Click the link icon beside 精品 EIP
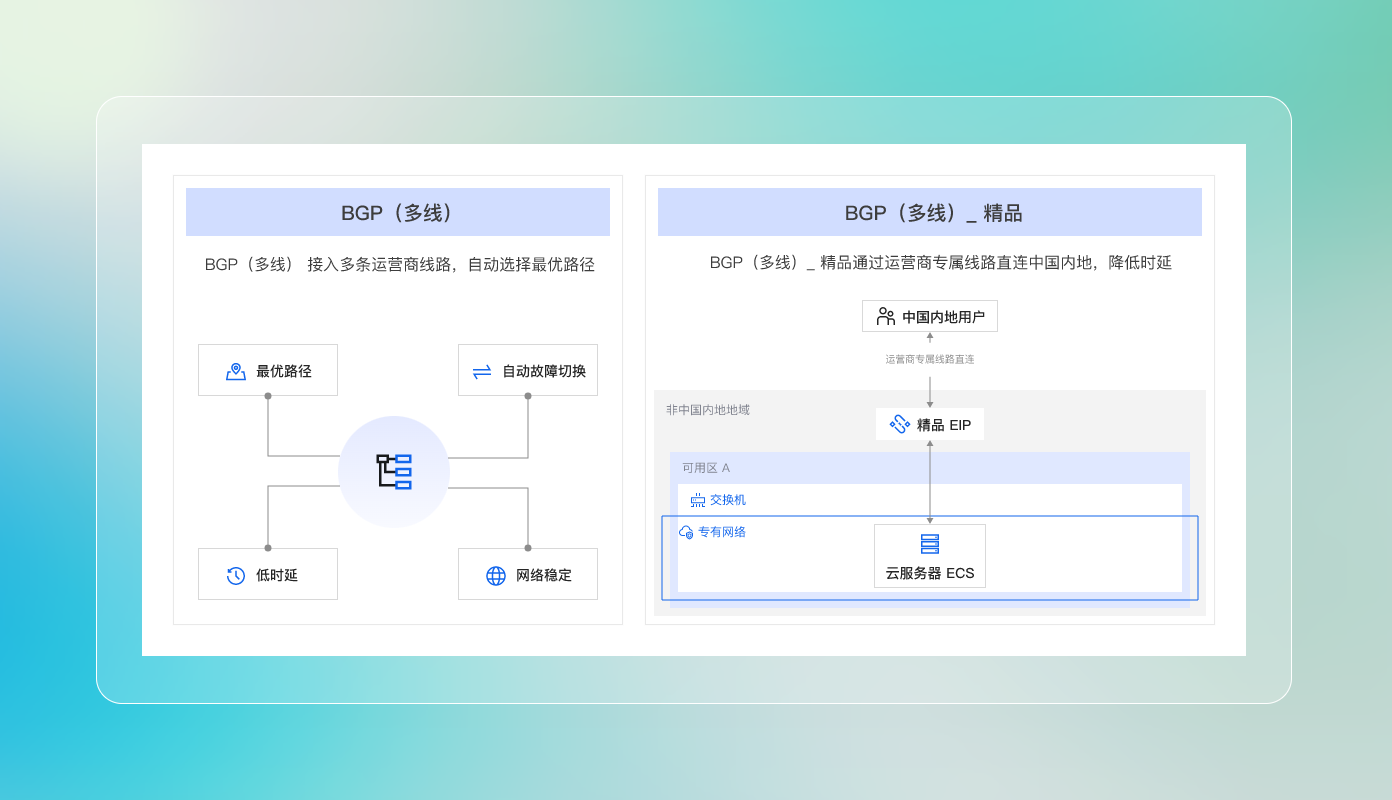This screenshot has height=800, width=1392. tap(900, 424)
